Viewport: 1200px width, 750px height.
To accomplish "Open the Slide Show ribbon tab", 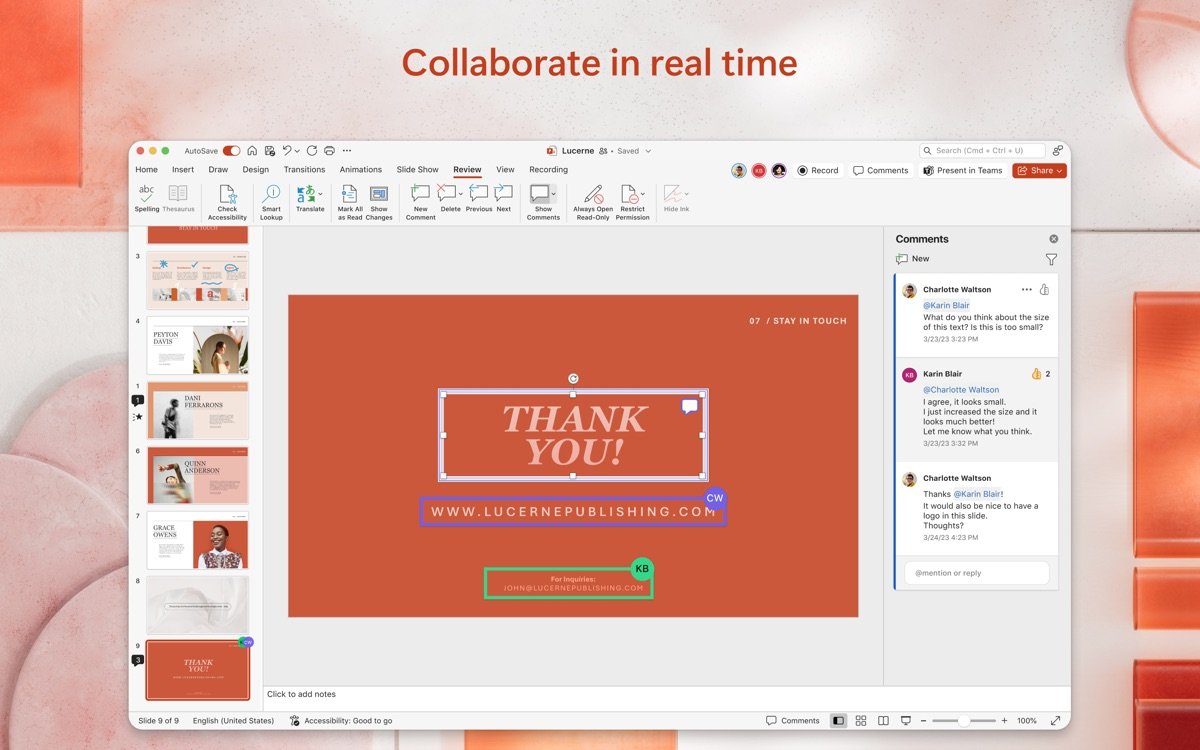I will (x=417, y=169).
